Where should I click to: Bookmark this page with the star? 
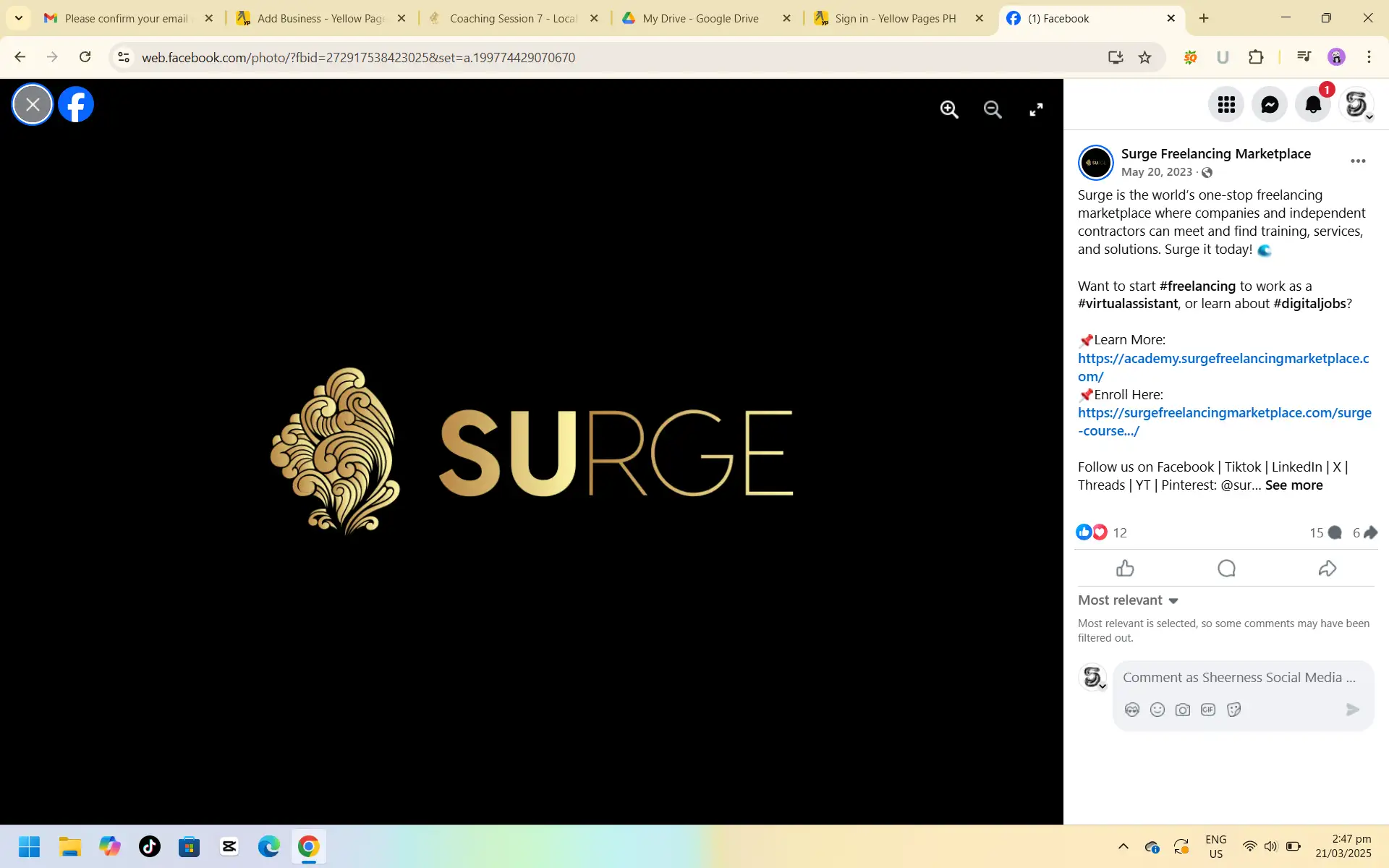1144,57
